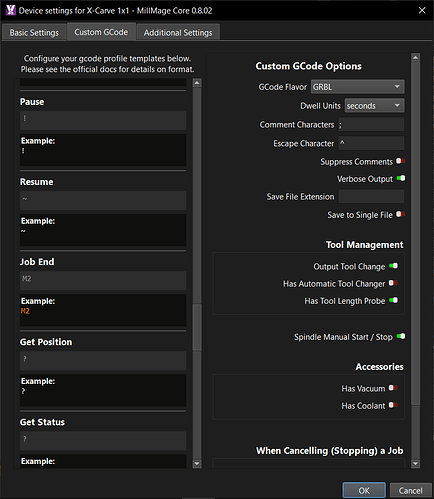Enable the Has Vacuum switch
The width and height of the screenshot is (434, 499).
click(x=393, y=388)
